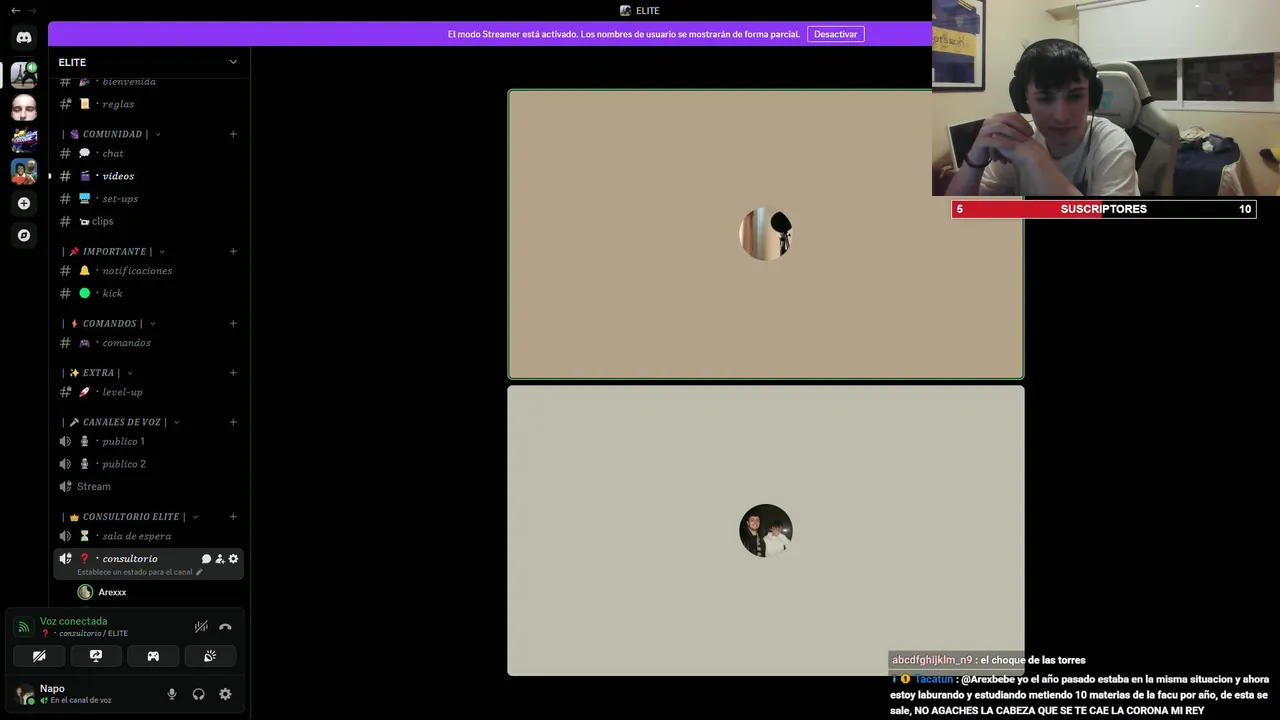
Task: Open the soccer players server icon
Action: 24,171
